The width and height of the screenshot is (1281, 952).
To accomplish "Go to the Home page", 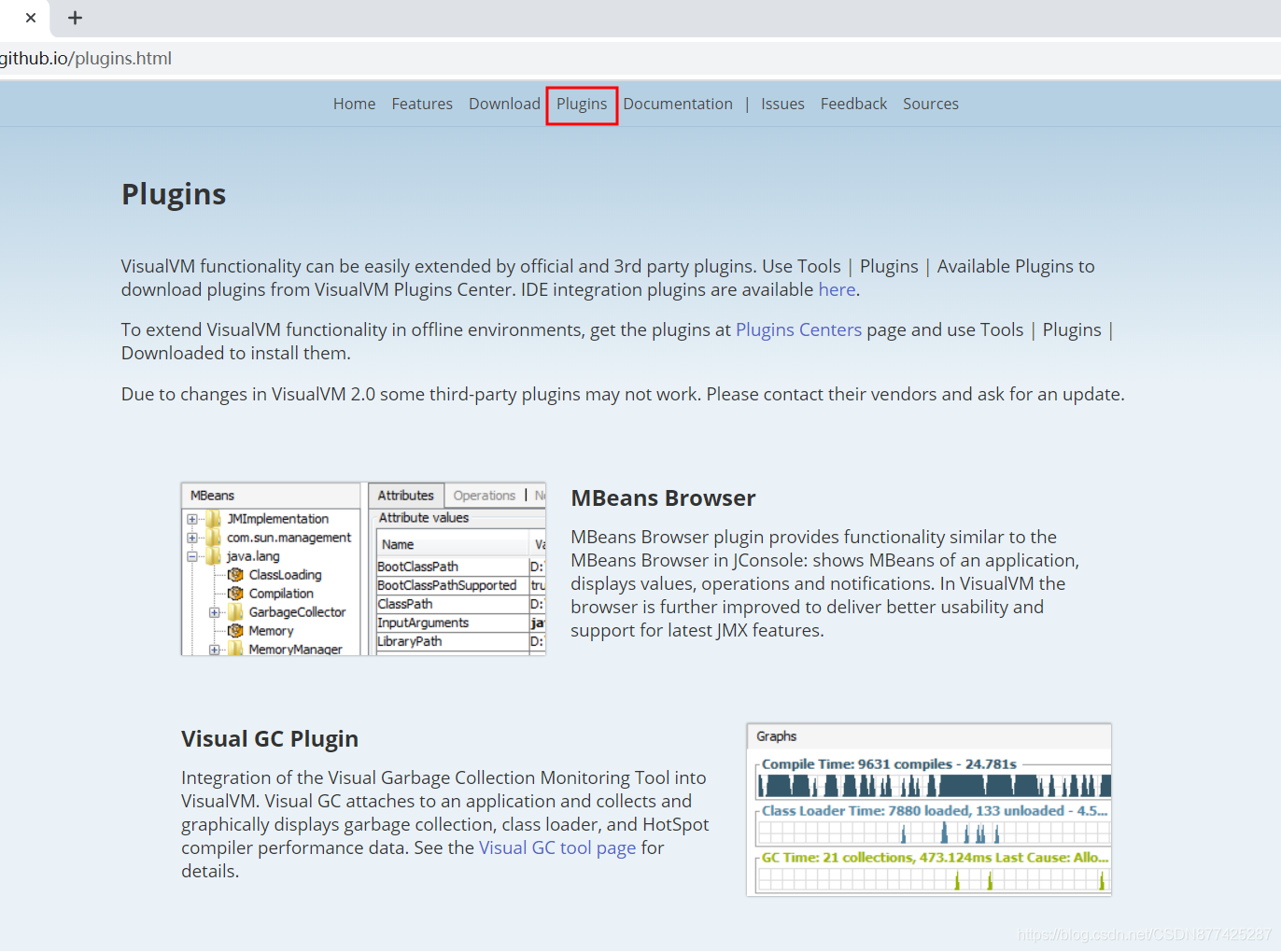I will [x=354, y=104].
